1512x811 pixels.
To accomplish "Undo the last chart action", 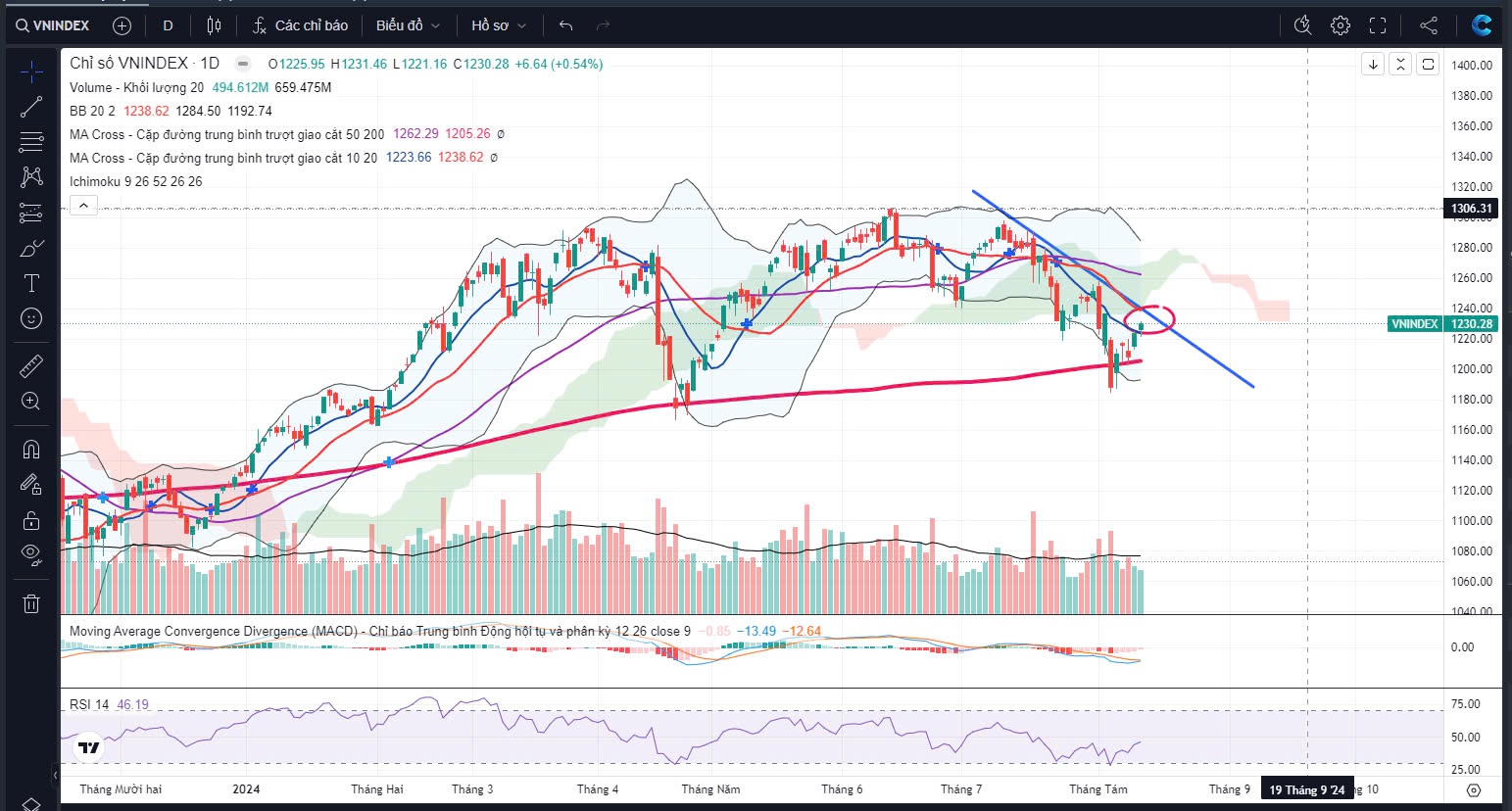I will pyautogui.click(x=565, y=25).
